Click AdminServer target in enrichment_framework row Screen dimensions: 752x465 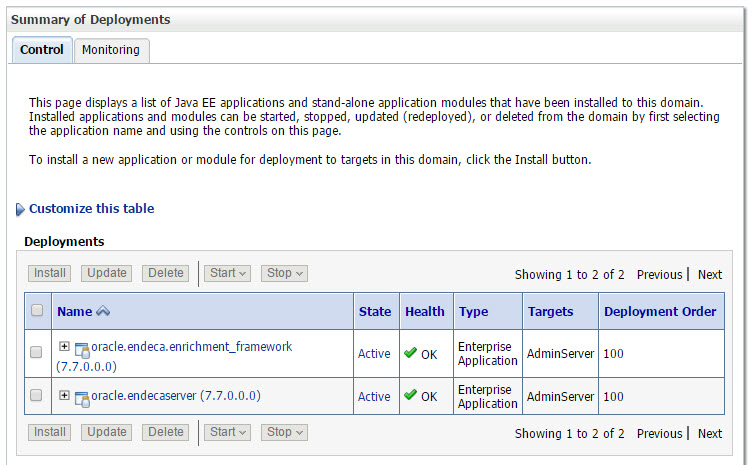click(x=560, y=354)
